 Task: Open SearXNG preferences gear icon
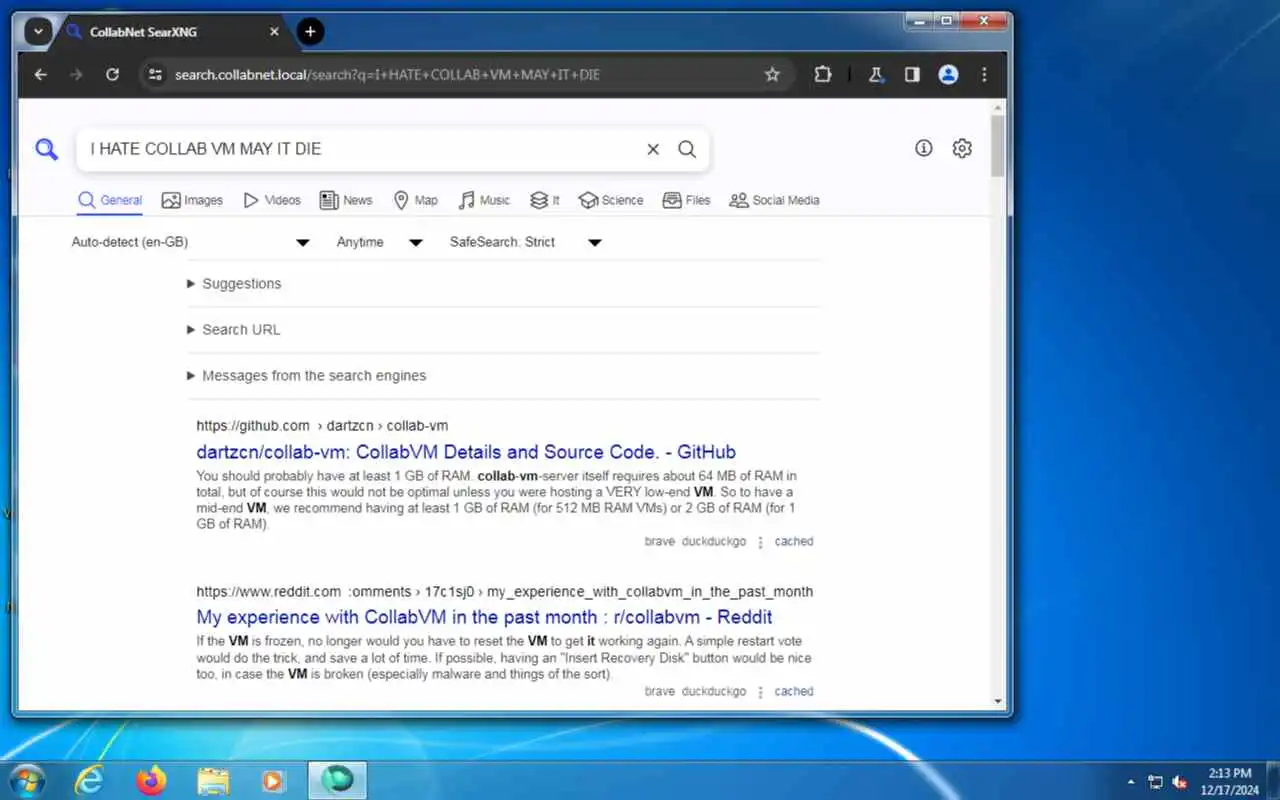pyautogui.click(x=962, y=148)
